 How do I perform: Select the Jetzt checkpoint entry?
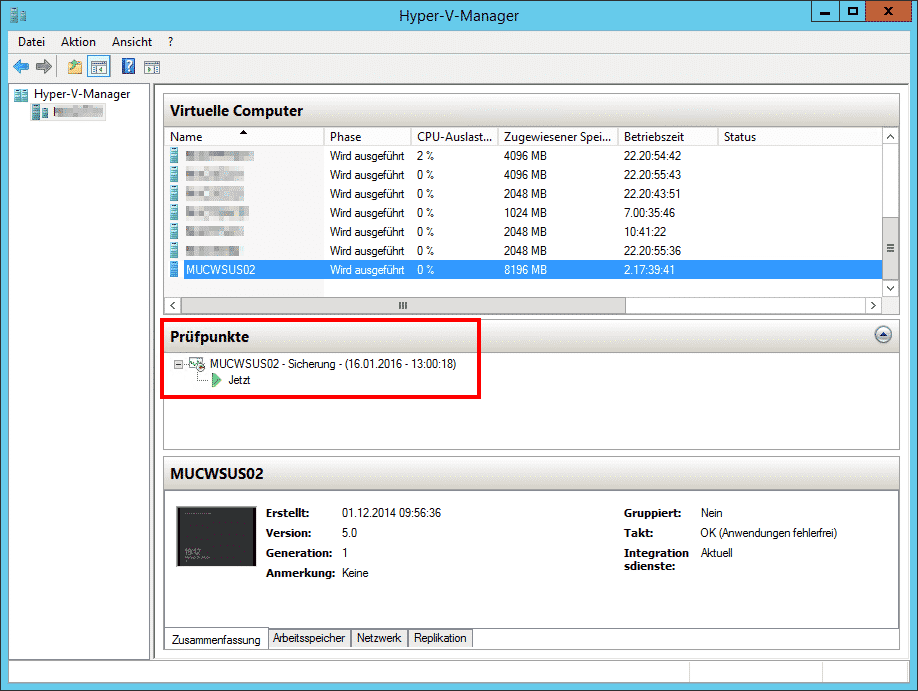pyautogui.click(x=239, y=380)
